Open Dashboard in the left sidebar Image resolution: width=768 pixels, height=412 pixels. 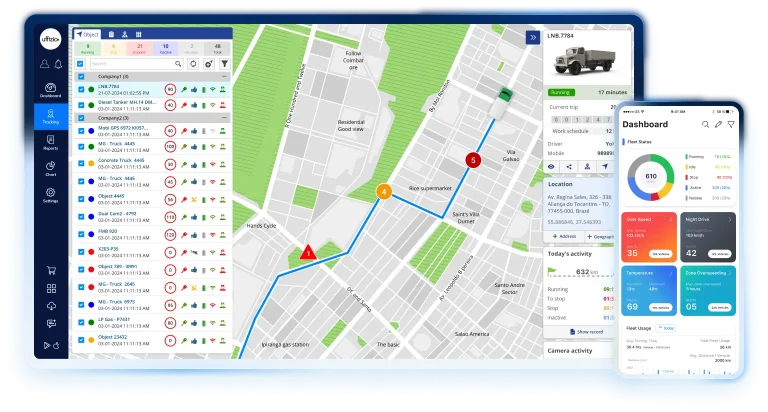click(50, 87)
